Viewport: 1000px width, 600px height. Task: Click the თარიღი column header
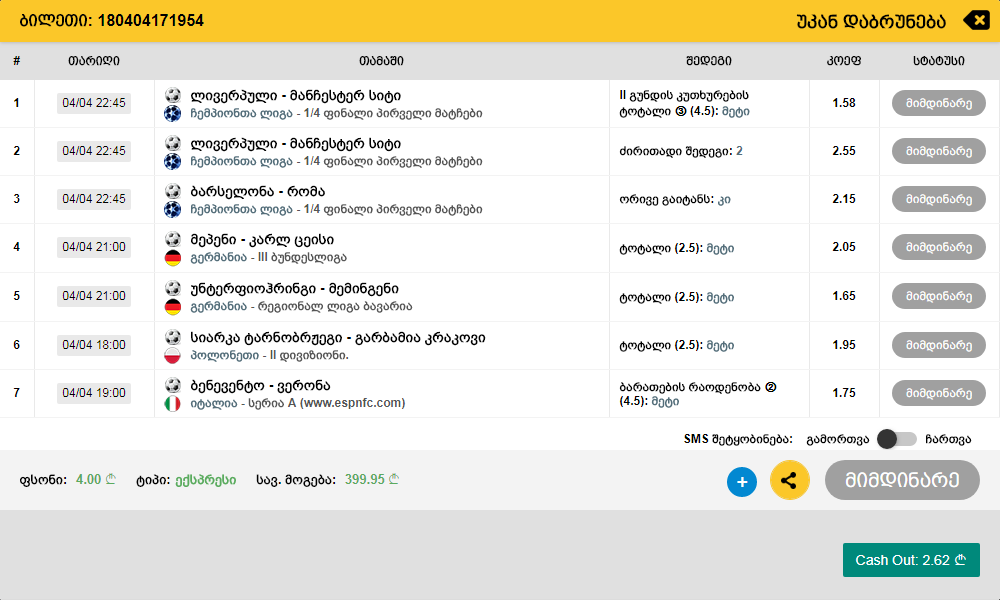tap(94, 61)
